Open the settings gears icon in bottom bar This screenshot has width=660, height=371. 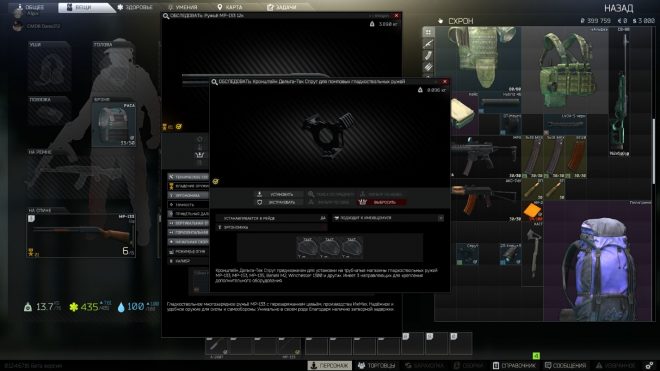click(649, 365)
